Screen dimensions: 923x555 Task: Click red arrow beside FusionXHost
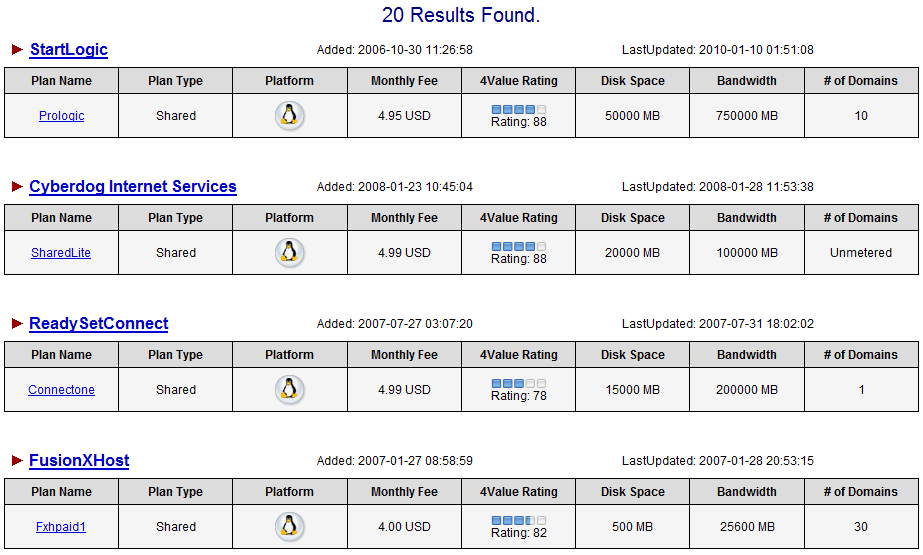[17, 461]
